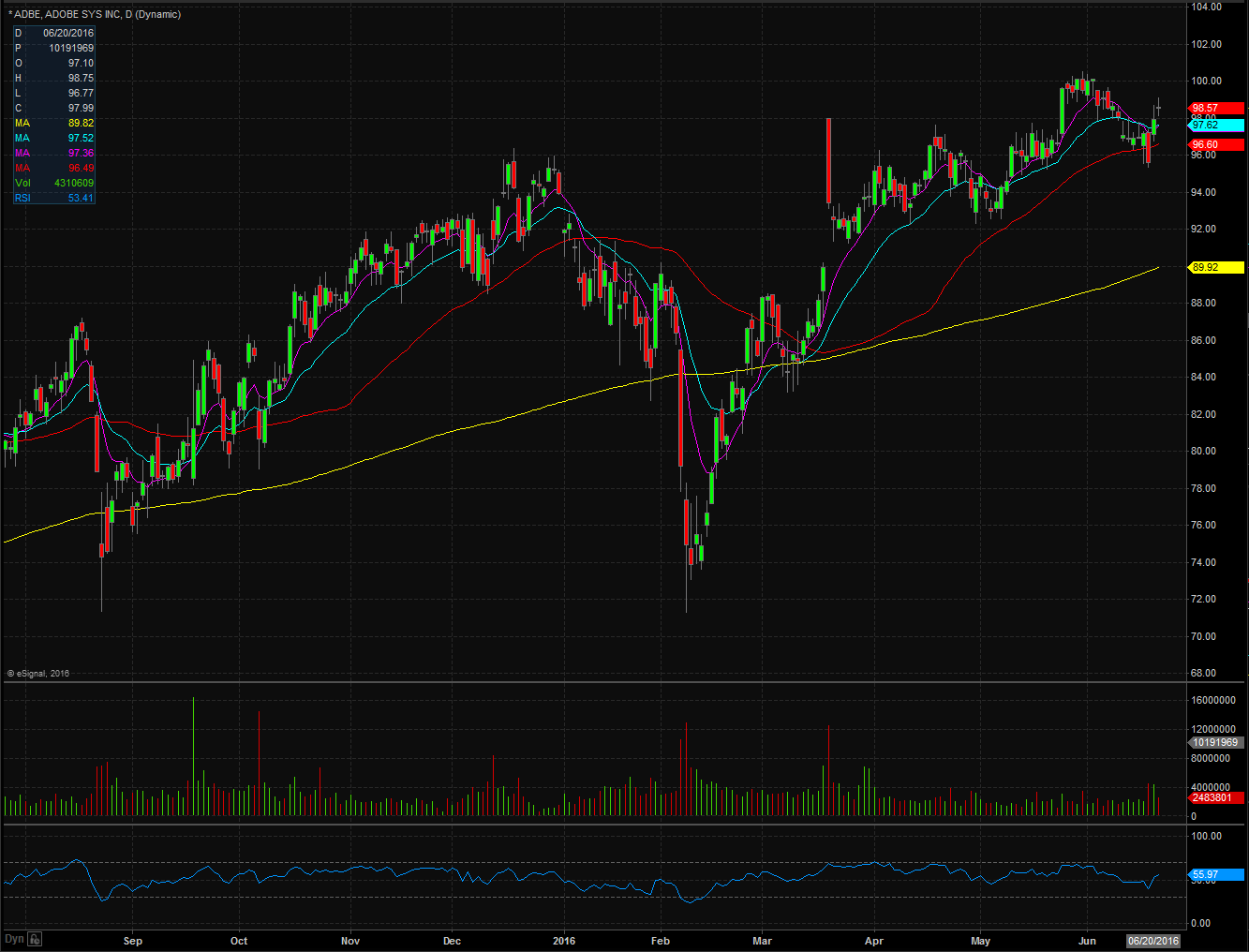Screen dimensions: 1249x952
Task: Click the 06/20/2016 date marker on time axis
Action: click(x=1152, y=941)
